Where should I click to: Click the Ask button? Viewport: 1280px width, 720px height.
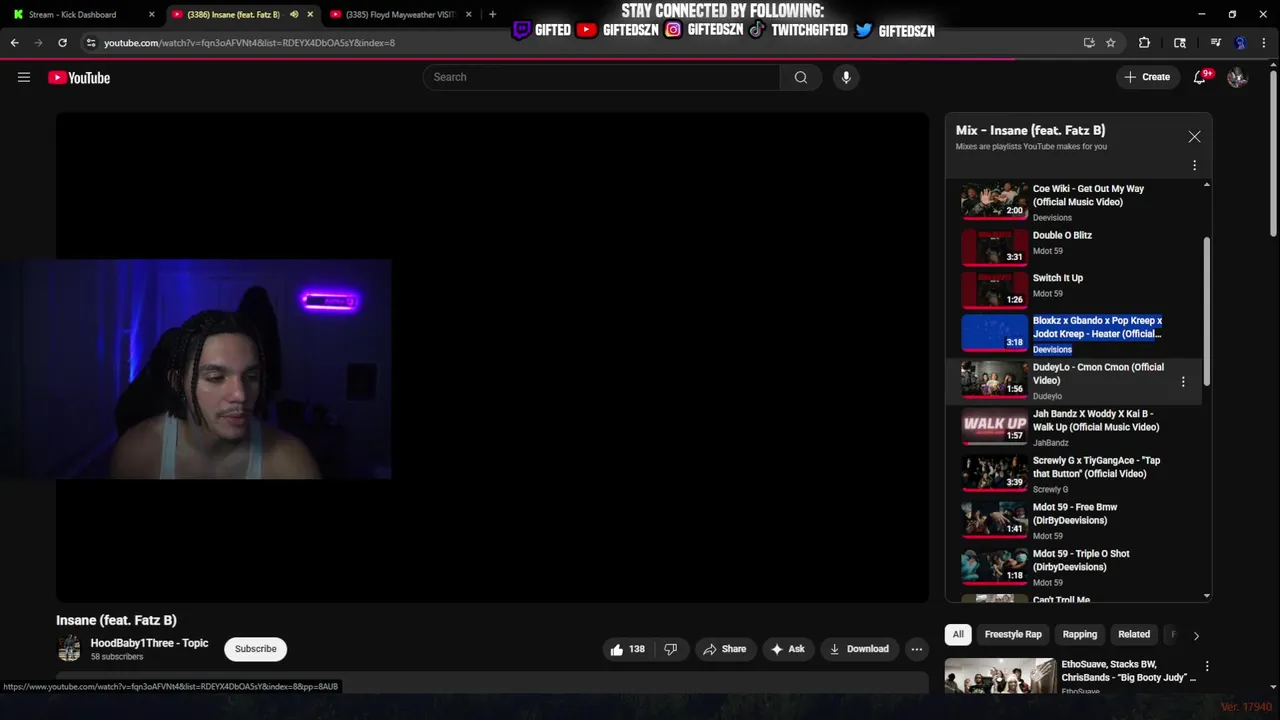click(787, 649)
